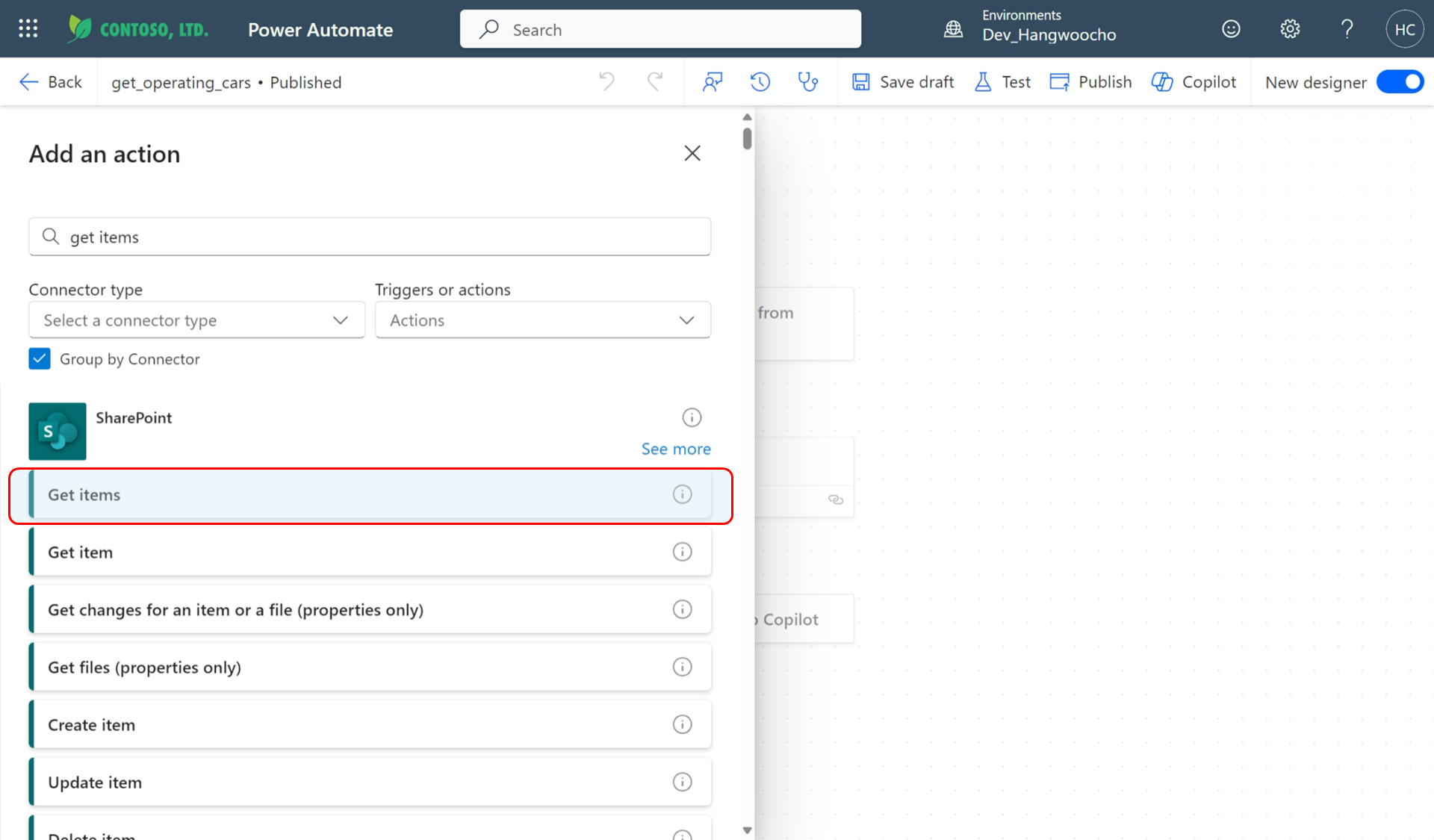Select the Create item action
This screenshot has width=1434, height=840.
coord(370,724)
